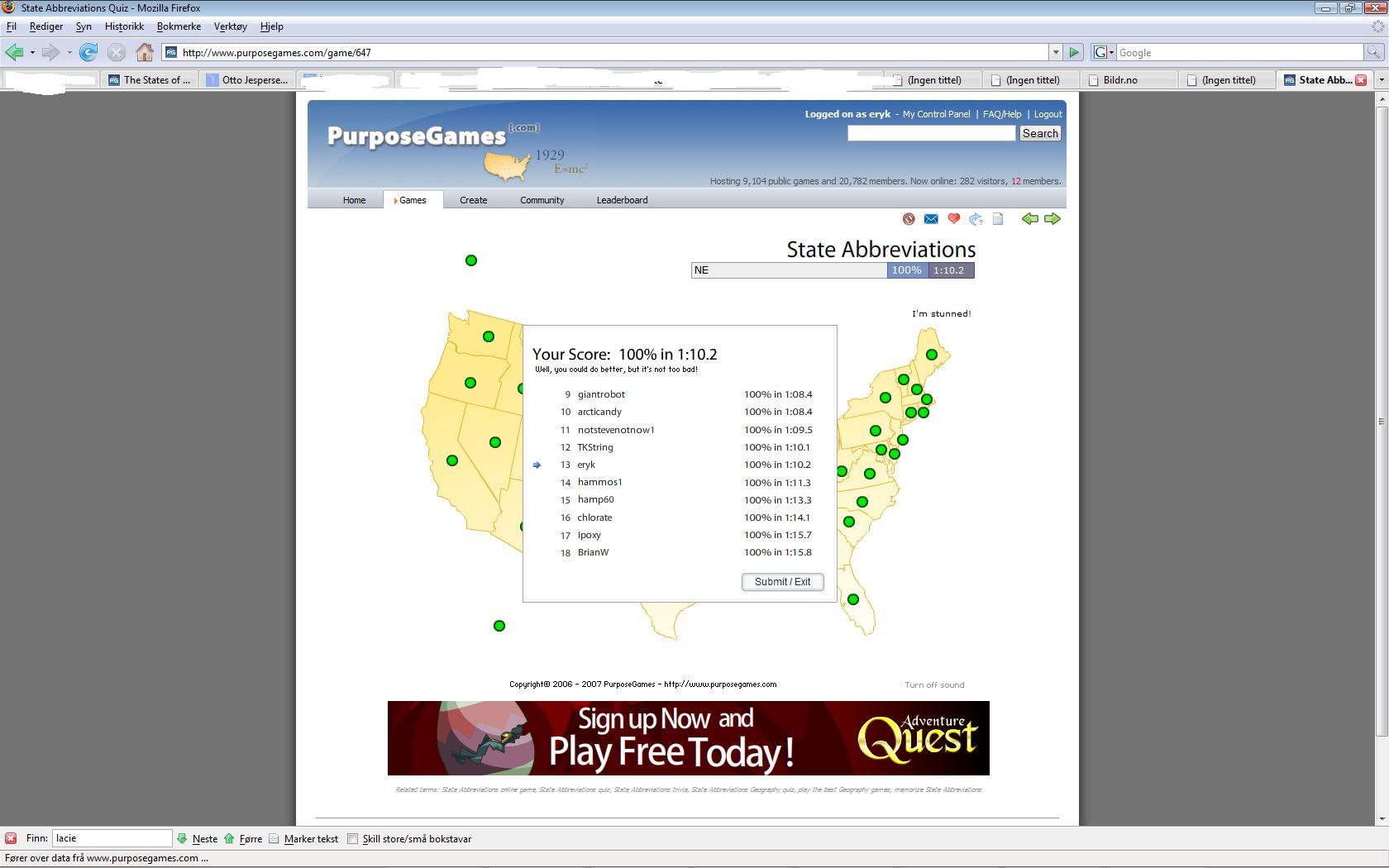Click the search magnifier in Google box

[1373, 53]
